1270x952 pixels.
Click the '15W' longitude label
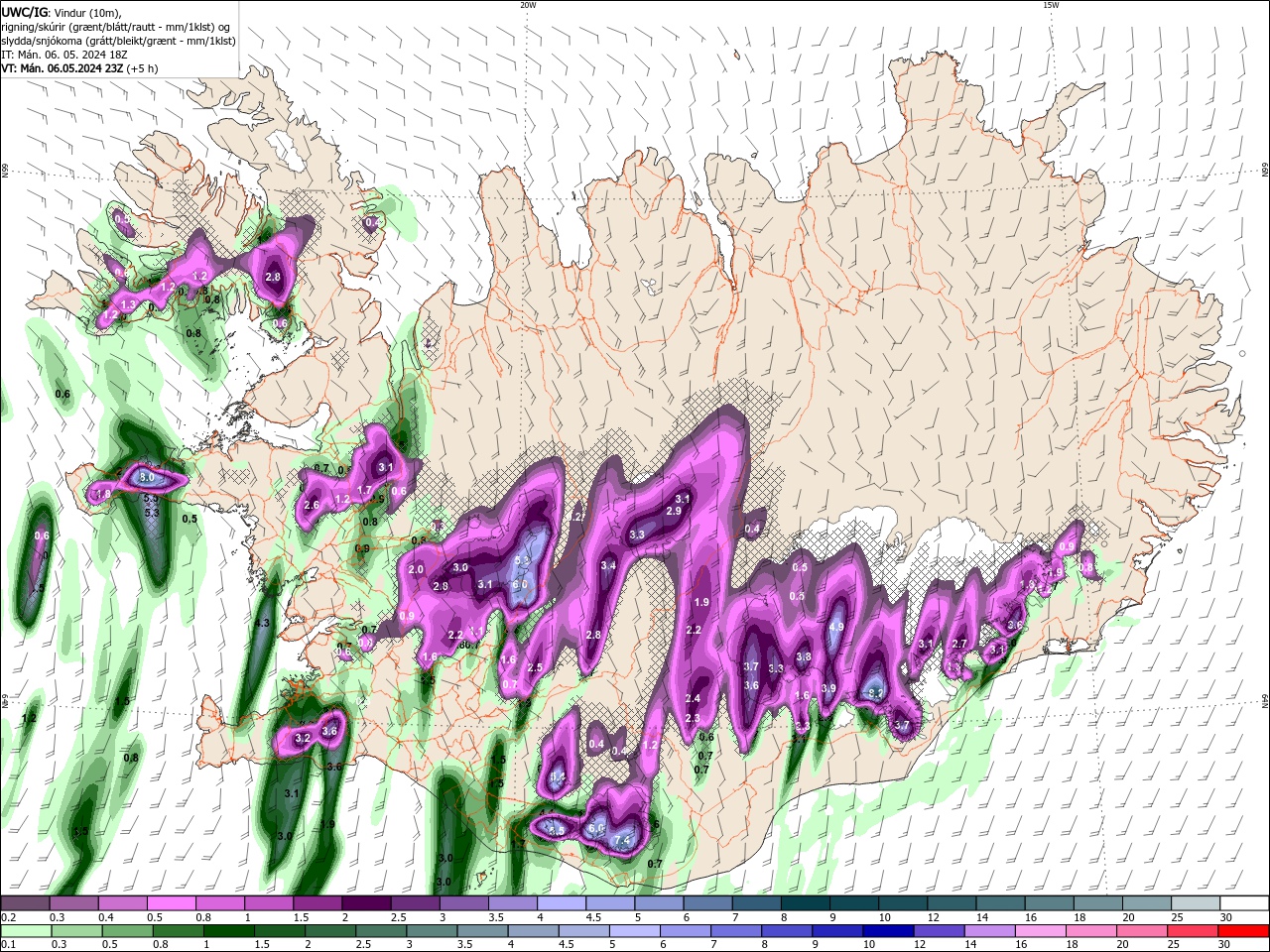[x=1052, y=5]
